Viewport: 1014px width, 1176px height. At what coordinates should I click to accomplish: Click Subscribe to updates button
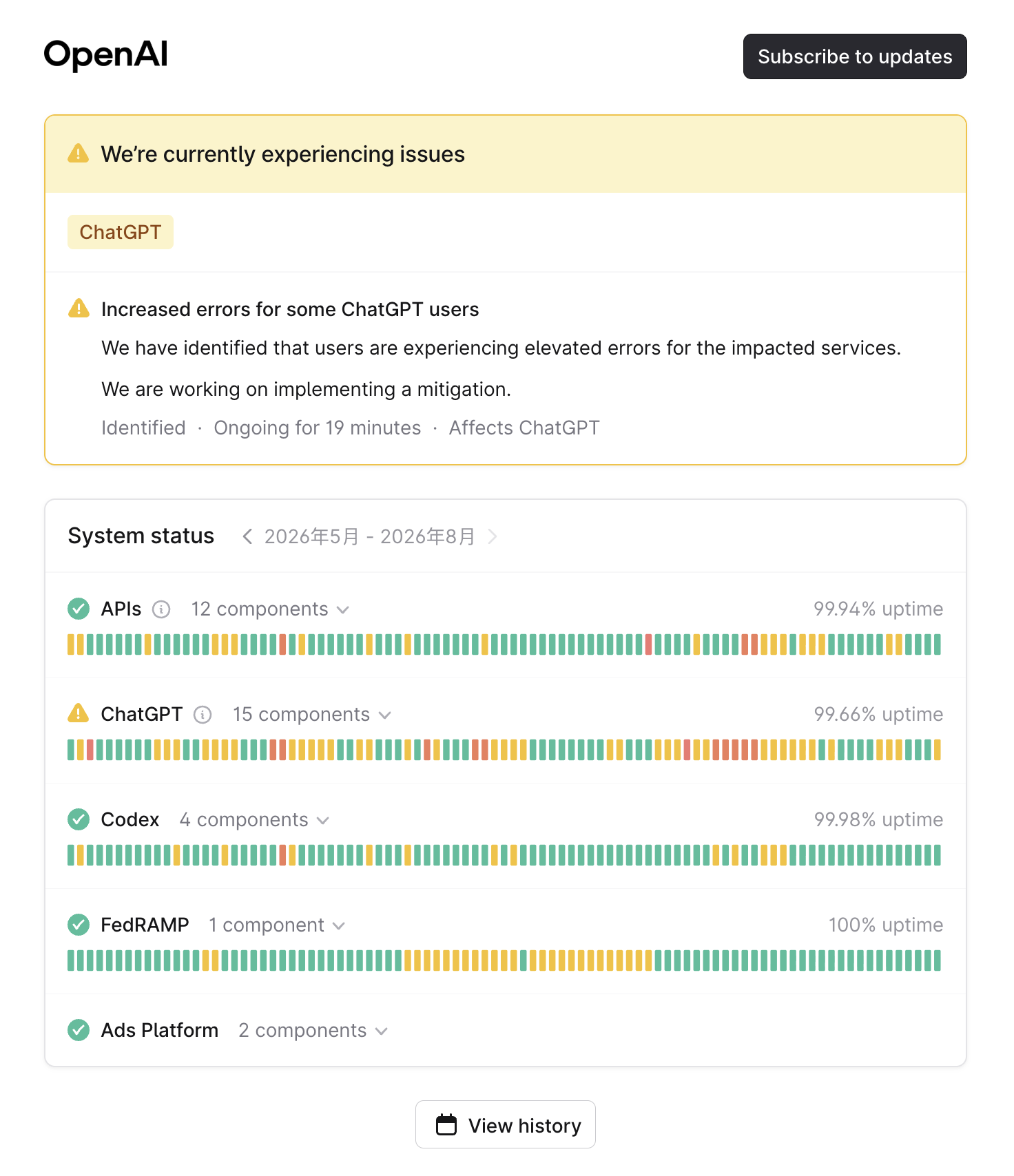pyautogui.click(x=855, y=56)
